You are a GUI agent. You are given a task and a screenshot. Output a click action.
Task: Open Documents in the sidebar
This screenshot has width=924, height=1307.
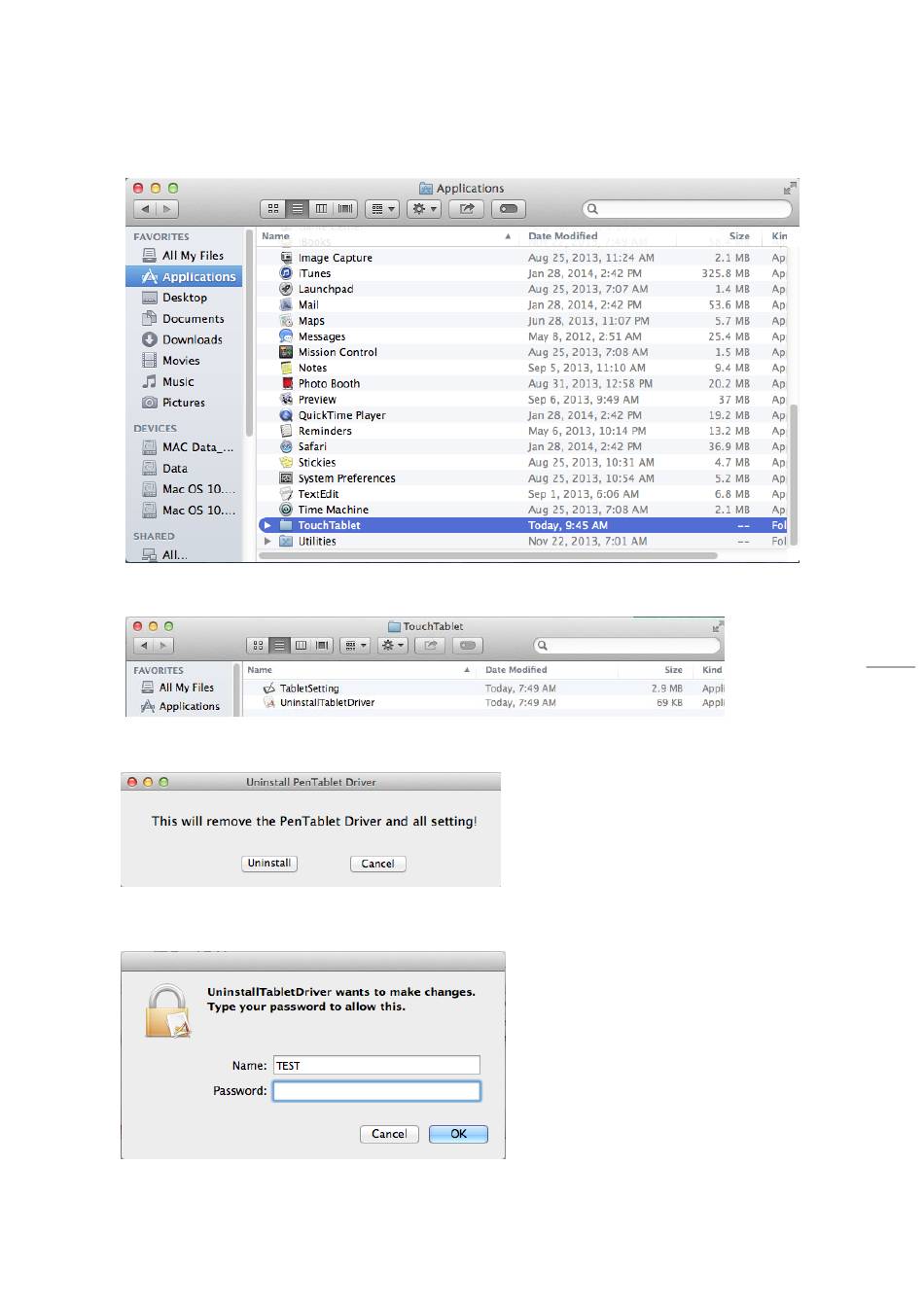(184, 319)
